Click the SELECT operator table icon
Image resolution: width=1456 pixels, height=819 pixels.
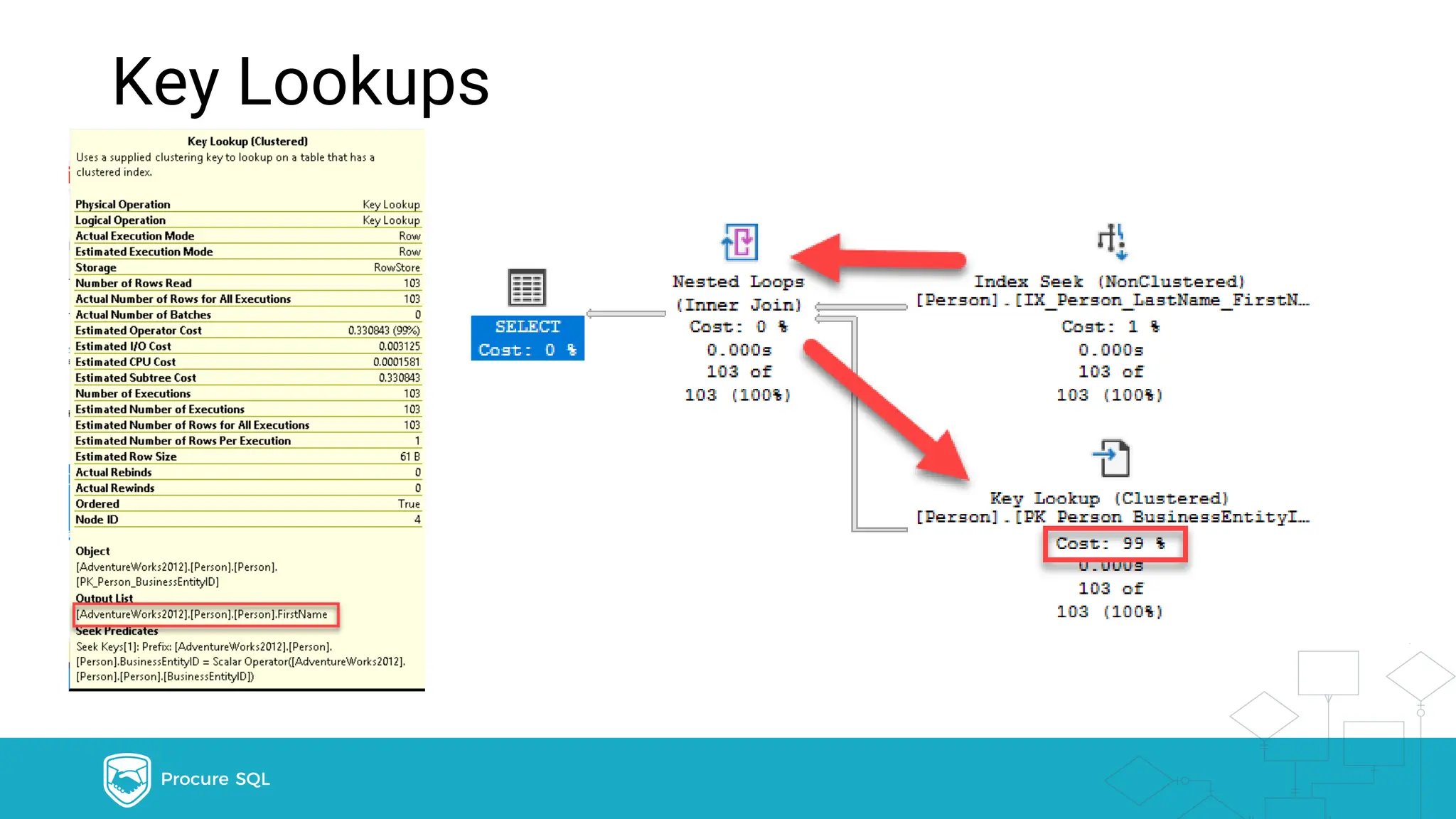pyautogui.click(x=527, y=287)
